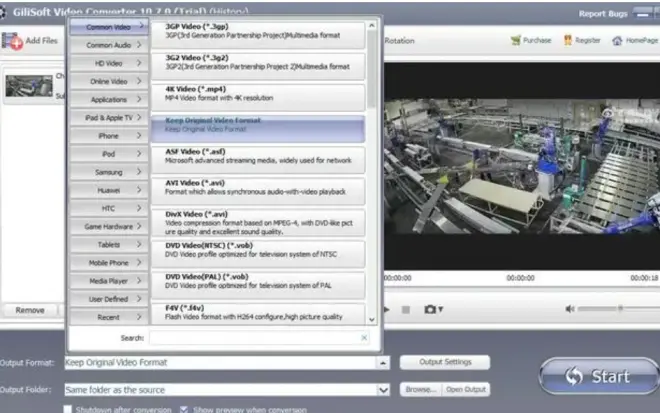Click the Purchase cart icon
Viewport: 660px width, 413px height.
pyautogui.click(x=516, y=41)
